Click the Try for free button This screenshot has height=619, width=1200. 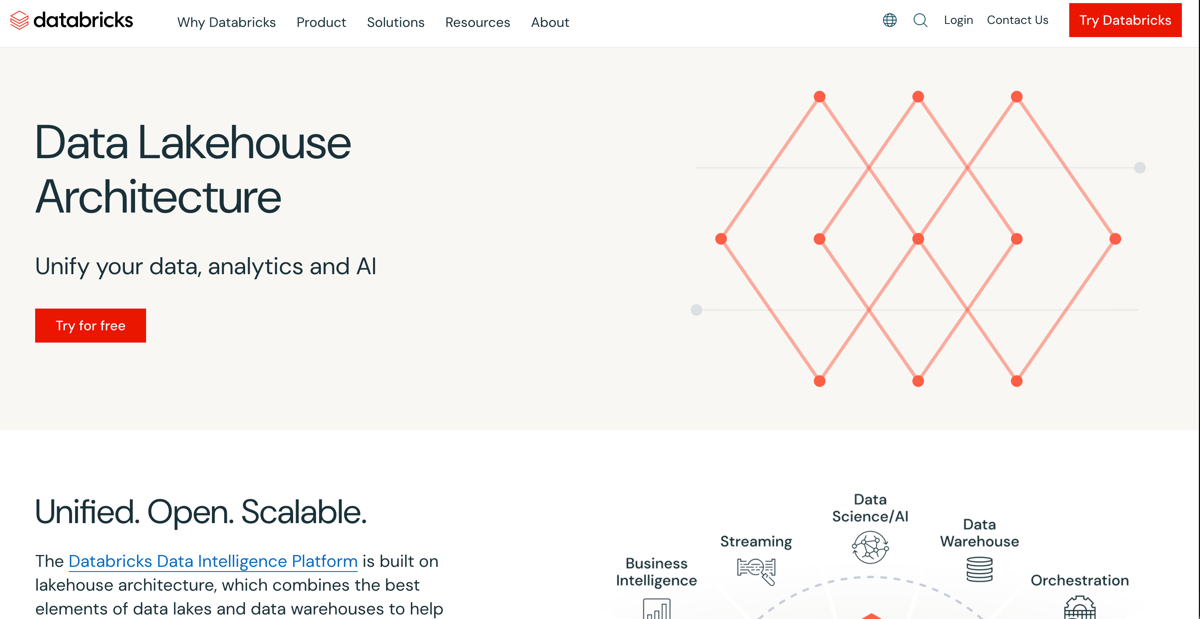(x=90, y=325)
